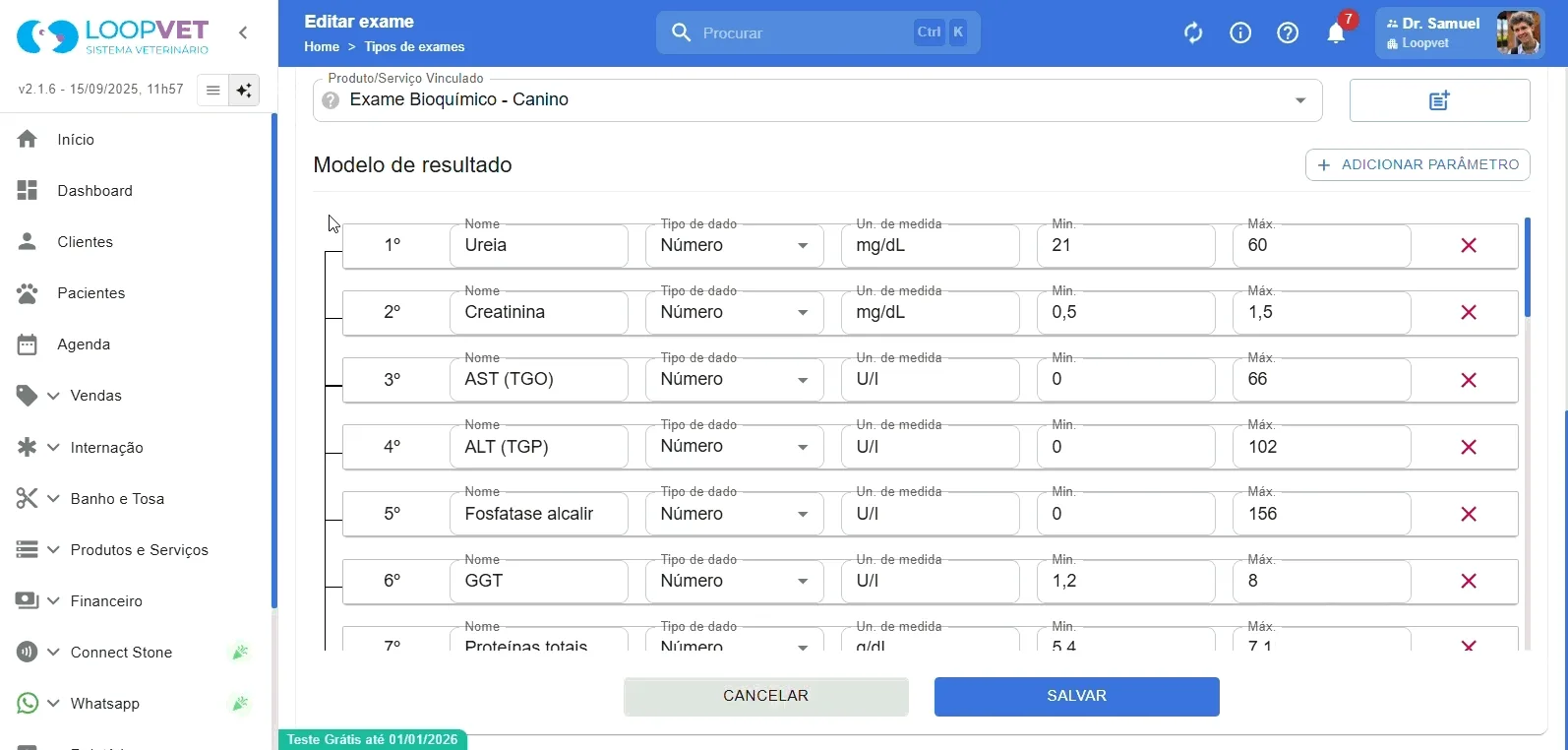Click the AI sparkle icon near version
1568x750 pixels.
244,91
